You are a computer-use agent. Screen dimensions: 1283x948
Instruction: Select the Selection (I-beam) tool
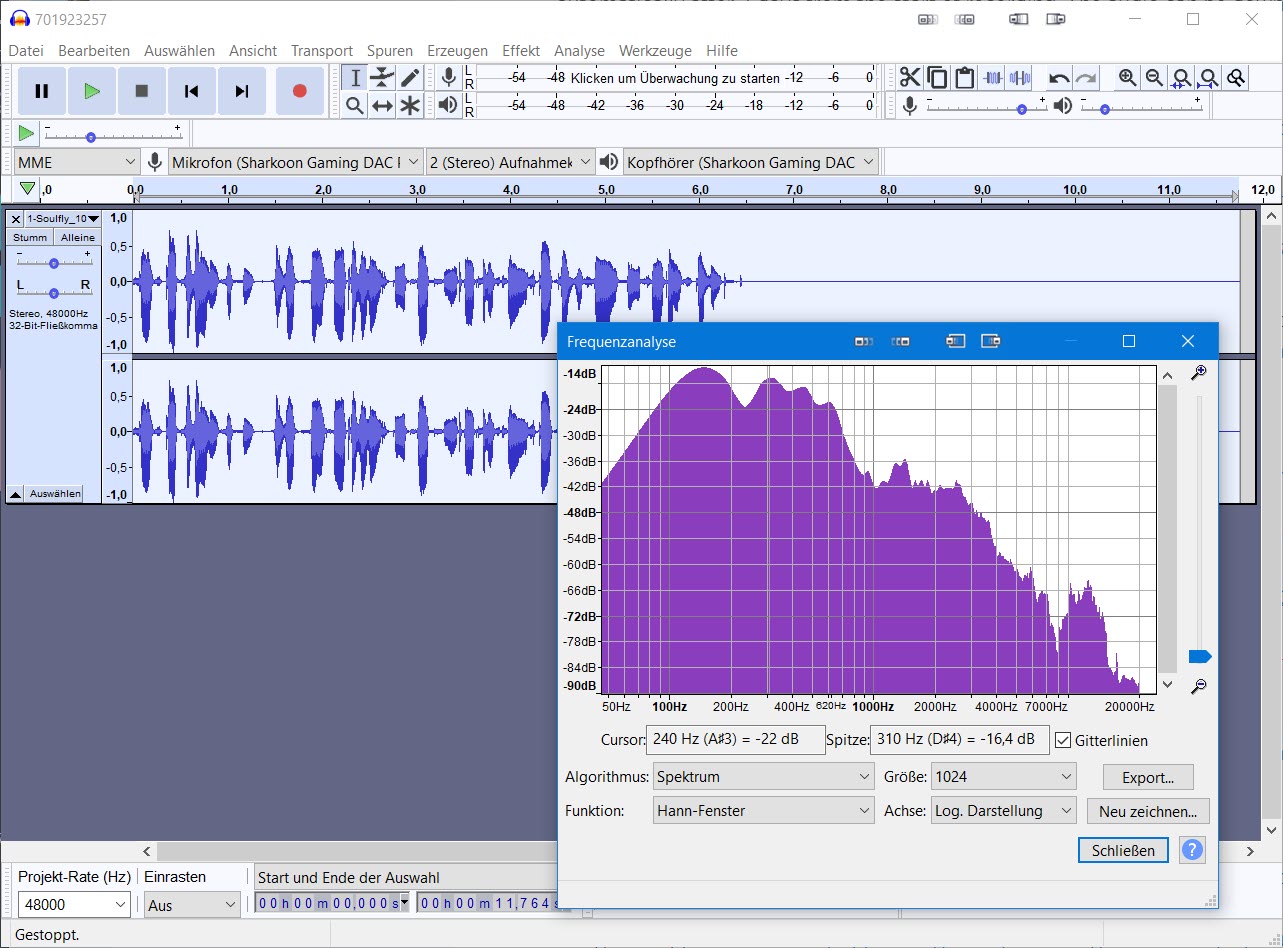(x=355, y=78)
